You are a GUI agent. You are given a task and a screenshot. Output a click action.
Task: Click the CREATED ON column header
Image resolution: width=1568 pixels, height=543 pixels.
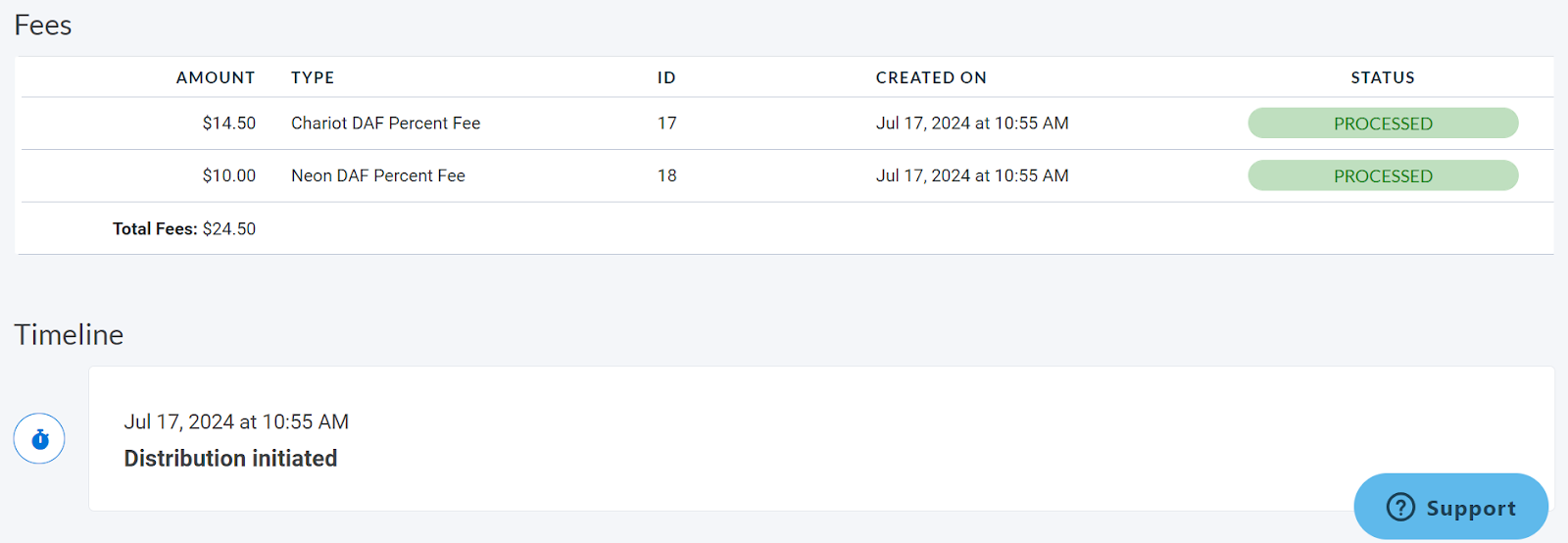(x=931, y=77)
